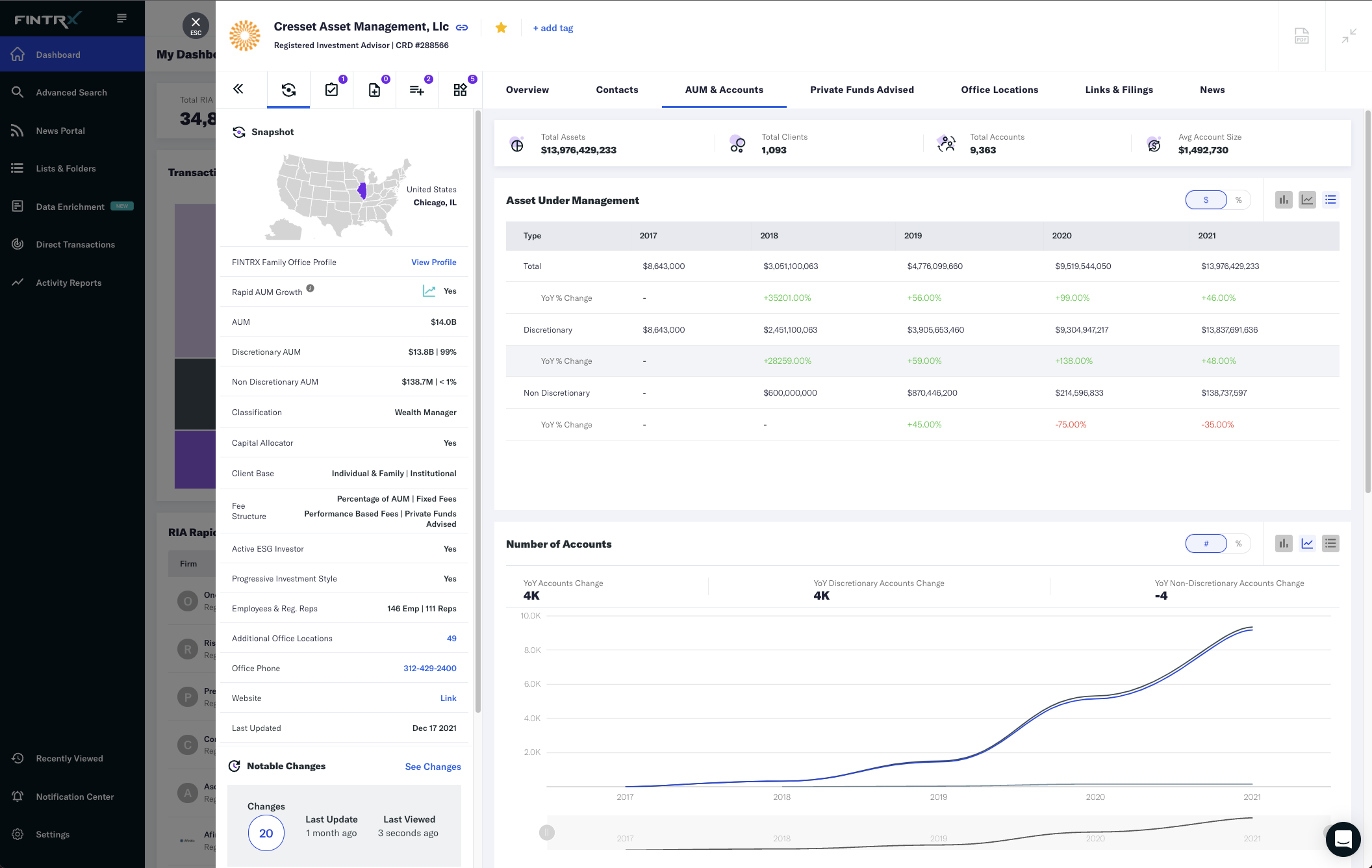Screen dimensions: 1372x868
Task: Click the chart range slider left handle
Action: tap(547, 832)
